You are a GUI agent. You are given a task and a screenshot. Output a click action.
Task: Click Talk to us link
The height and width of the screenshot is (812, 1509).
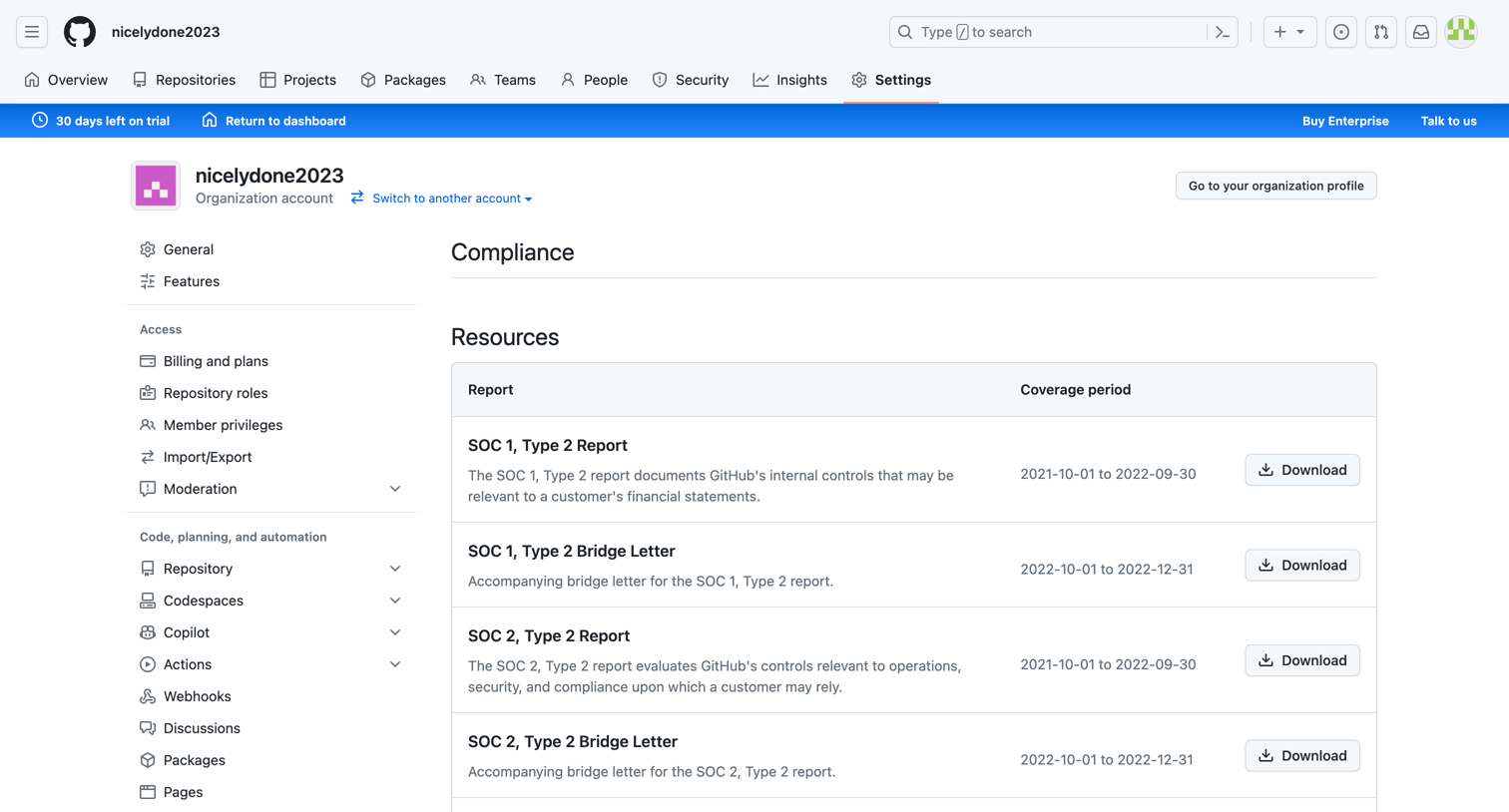[1448, 121]
